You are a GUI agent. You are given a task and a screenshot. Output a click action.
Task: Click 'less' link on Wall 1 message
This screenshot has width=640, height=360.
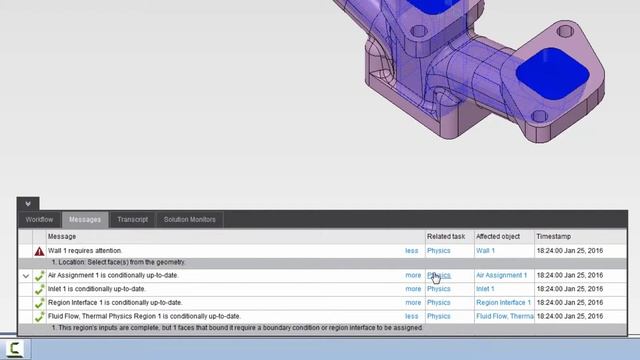(x=411, y=251)
